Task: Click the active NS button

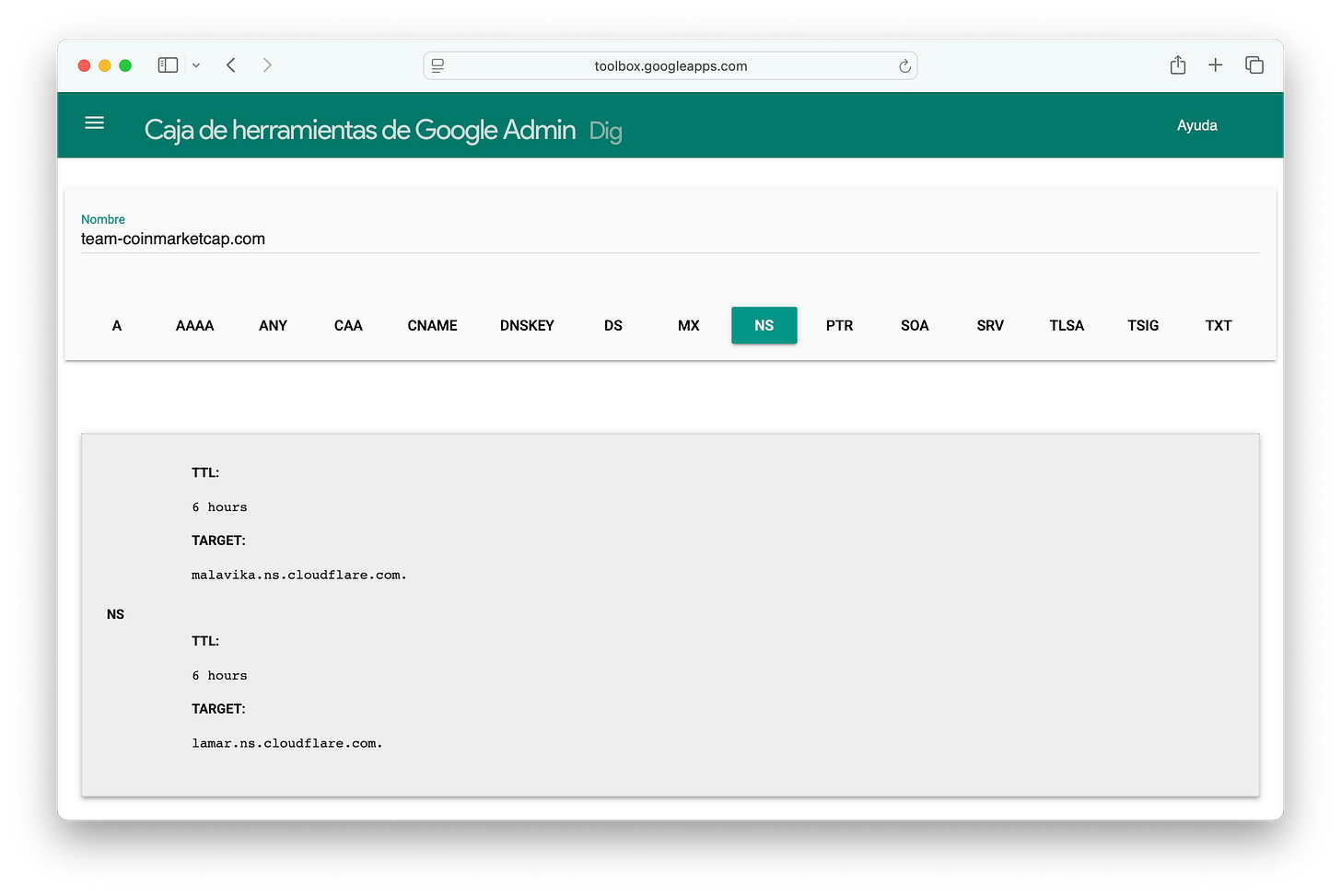Action: 764,326
